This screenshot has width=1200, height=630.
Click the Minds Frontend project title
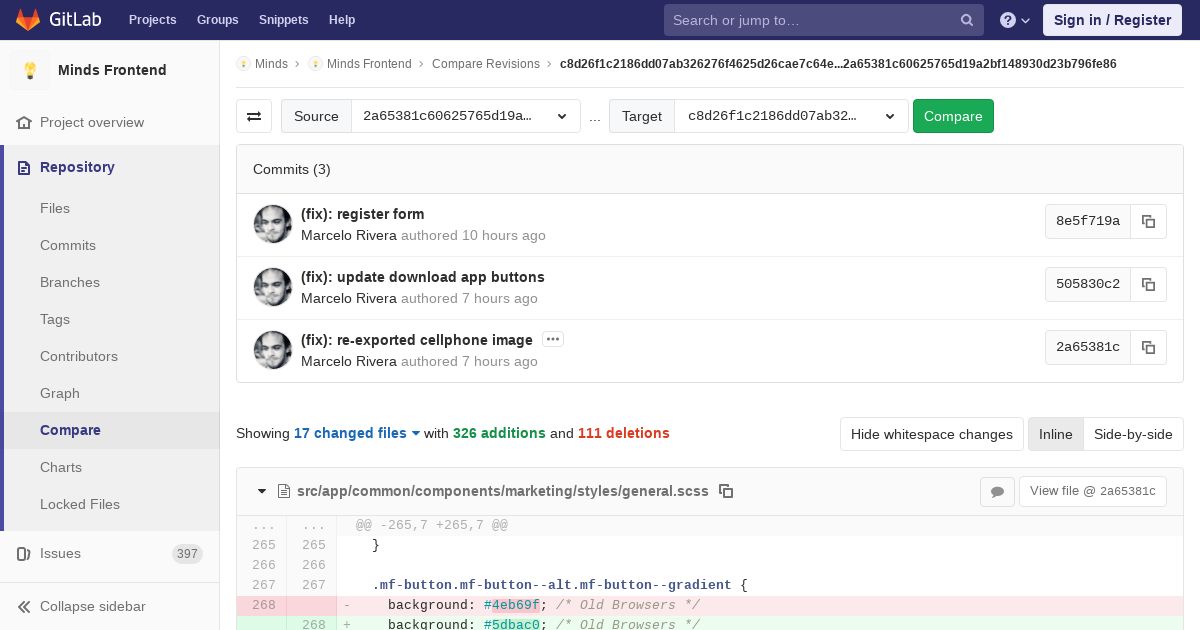[112, 70]
